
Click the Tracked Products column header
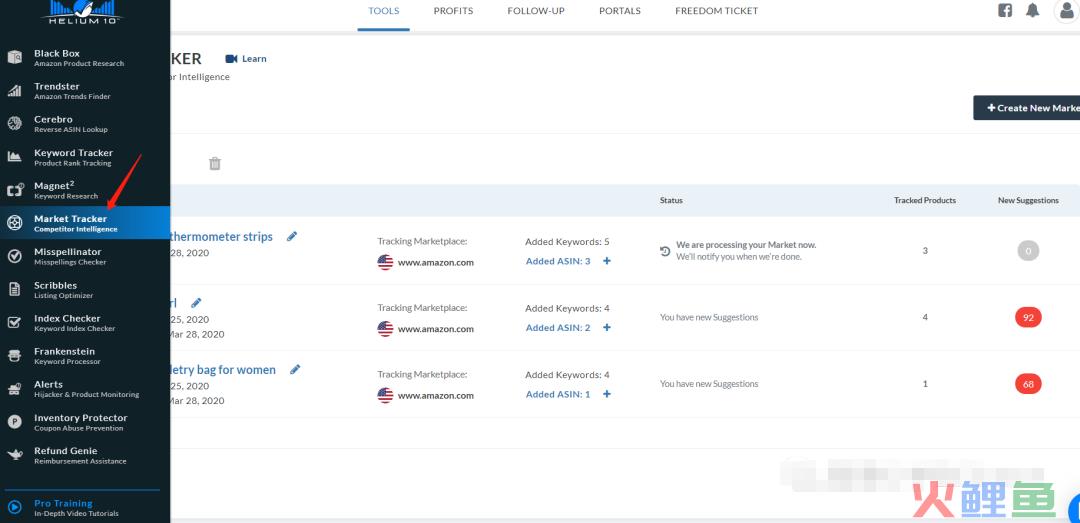click(925, 201)
